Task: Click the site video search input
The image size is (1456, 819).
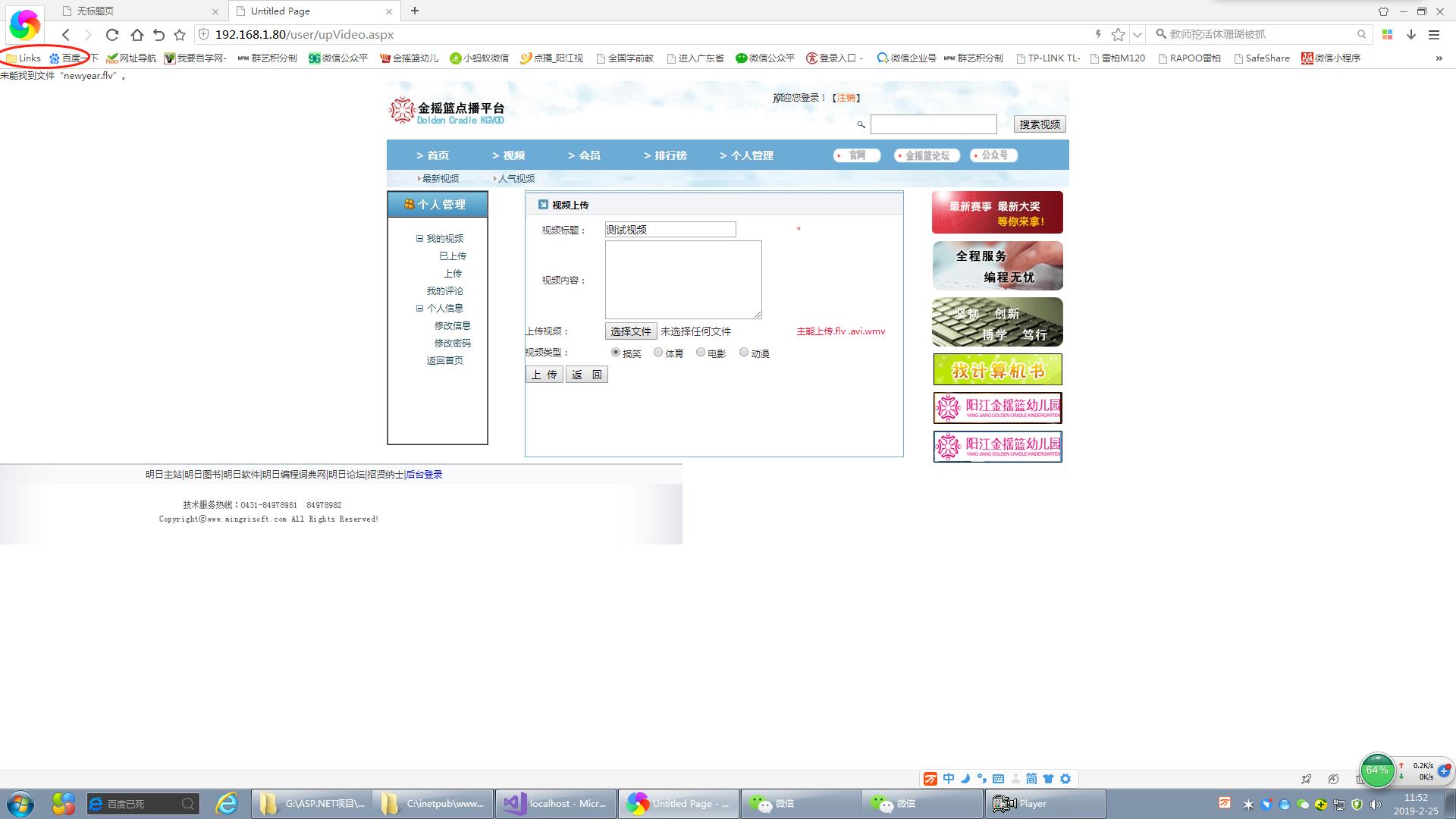Action: coord(934,124)
